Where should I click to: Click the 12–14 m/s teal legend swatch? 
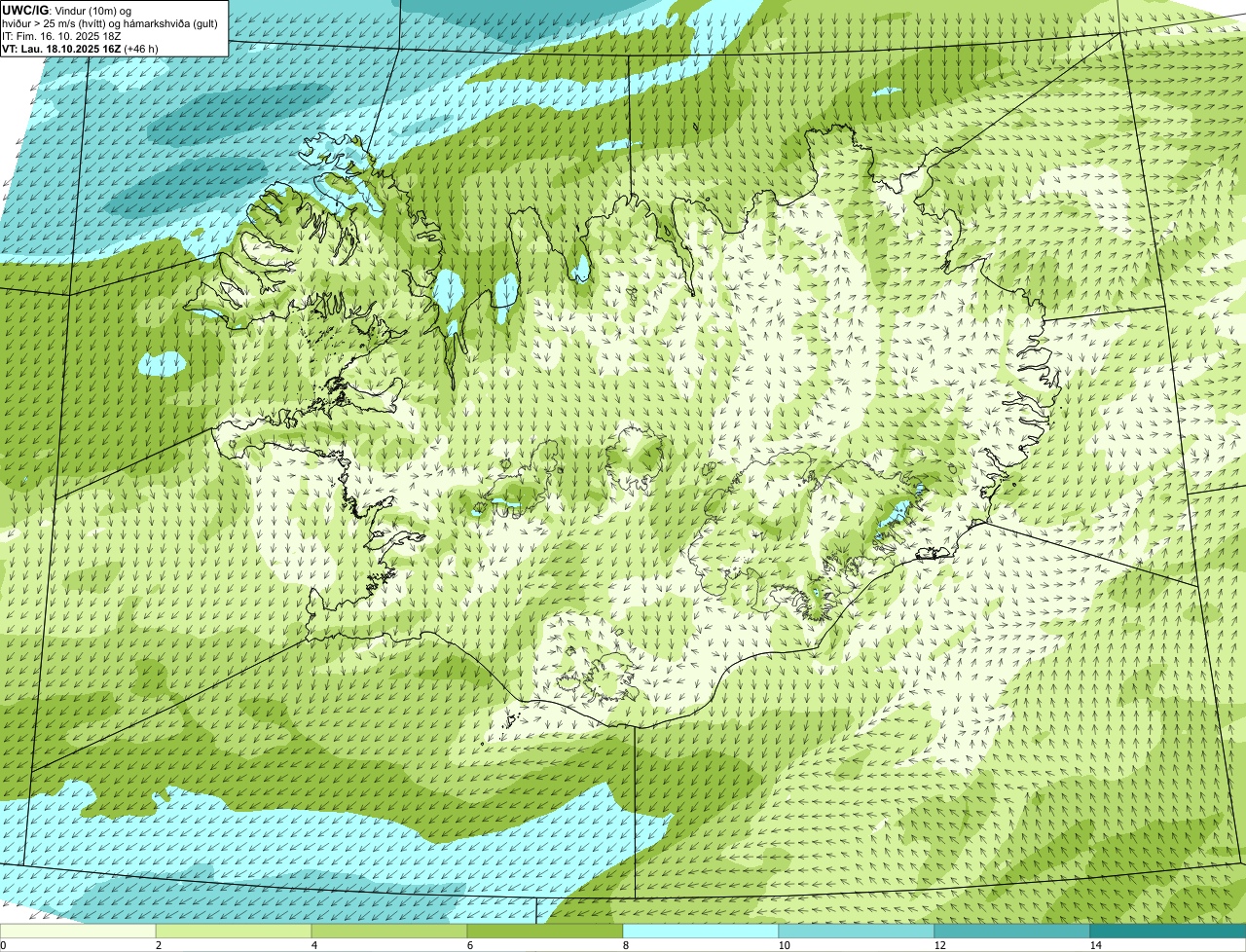[1012, 931]
